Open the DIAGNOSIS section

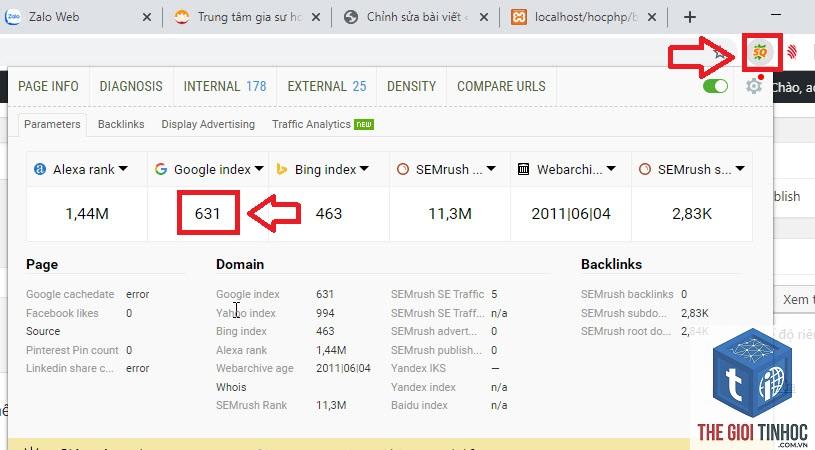click(x=131, y=86)
